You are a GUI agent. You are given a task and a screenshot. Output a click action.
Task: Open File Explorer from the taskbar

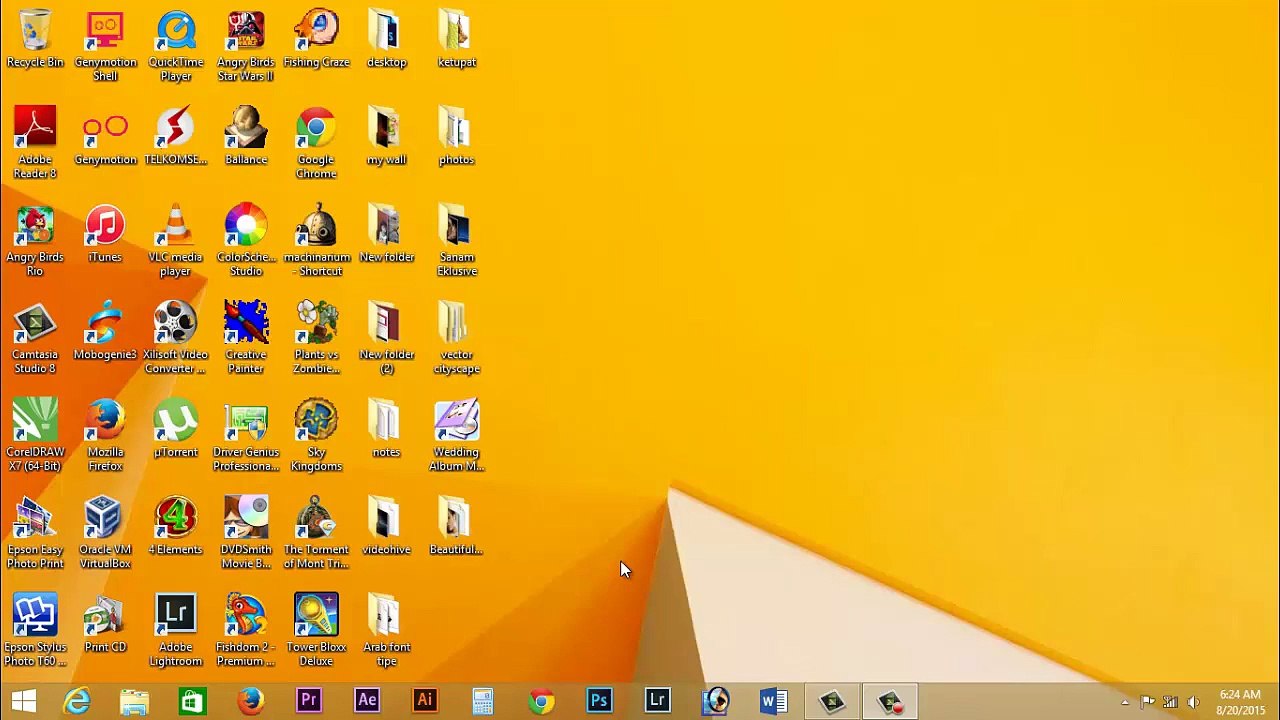pyautogui.click(x=135, y=701)
